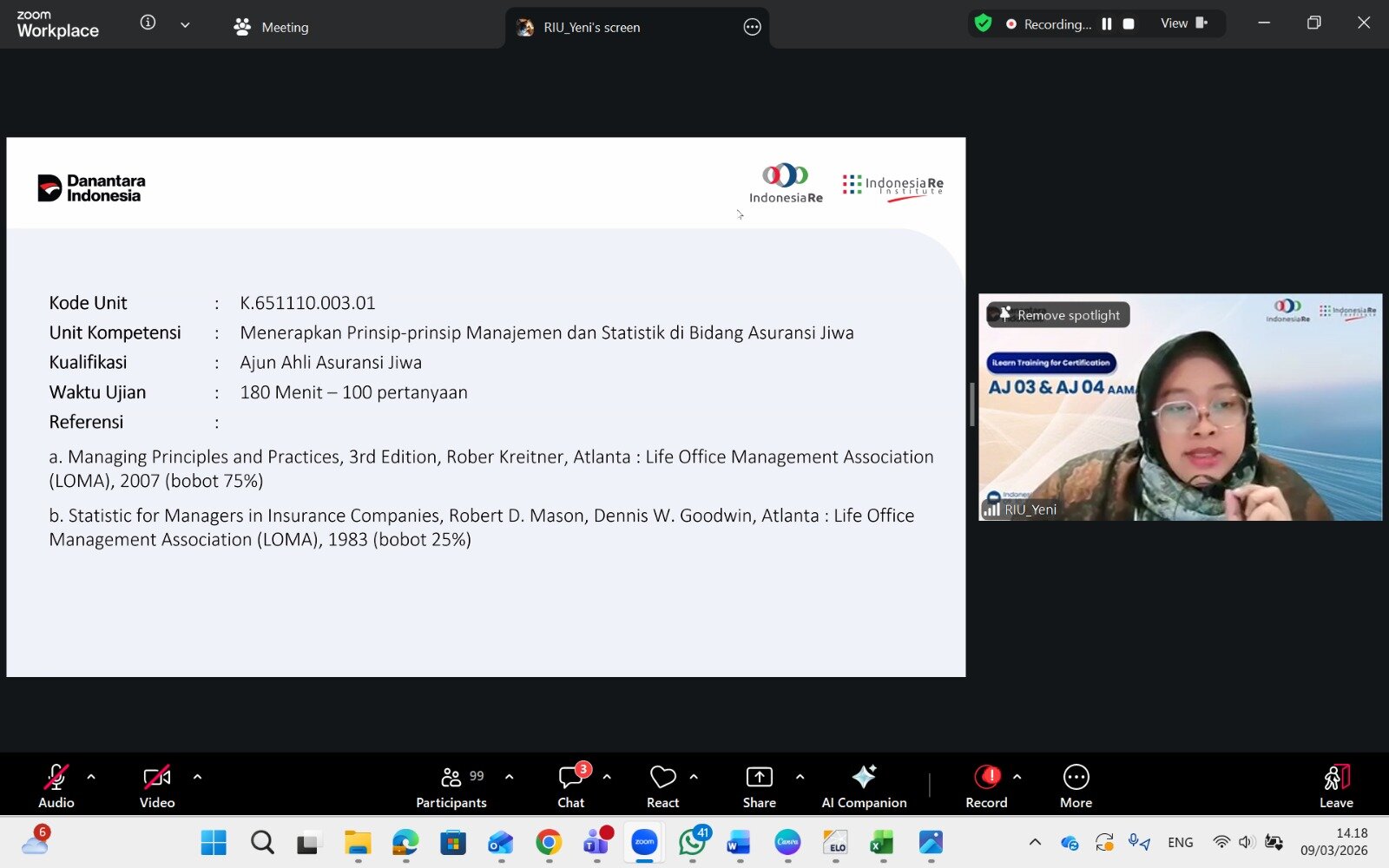This screenshot has height=868, width=1389.
Task: Expand video settings arrow
Action: 197,777
